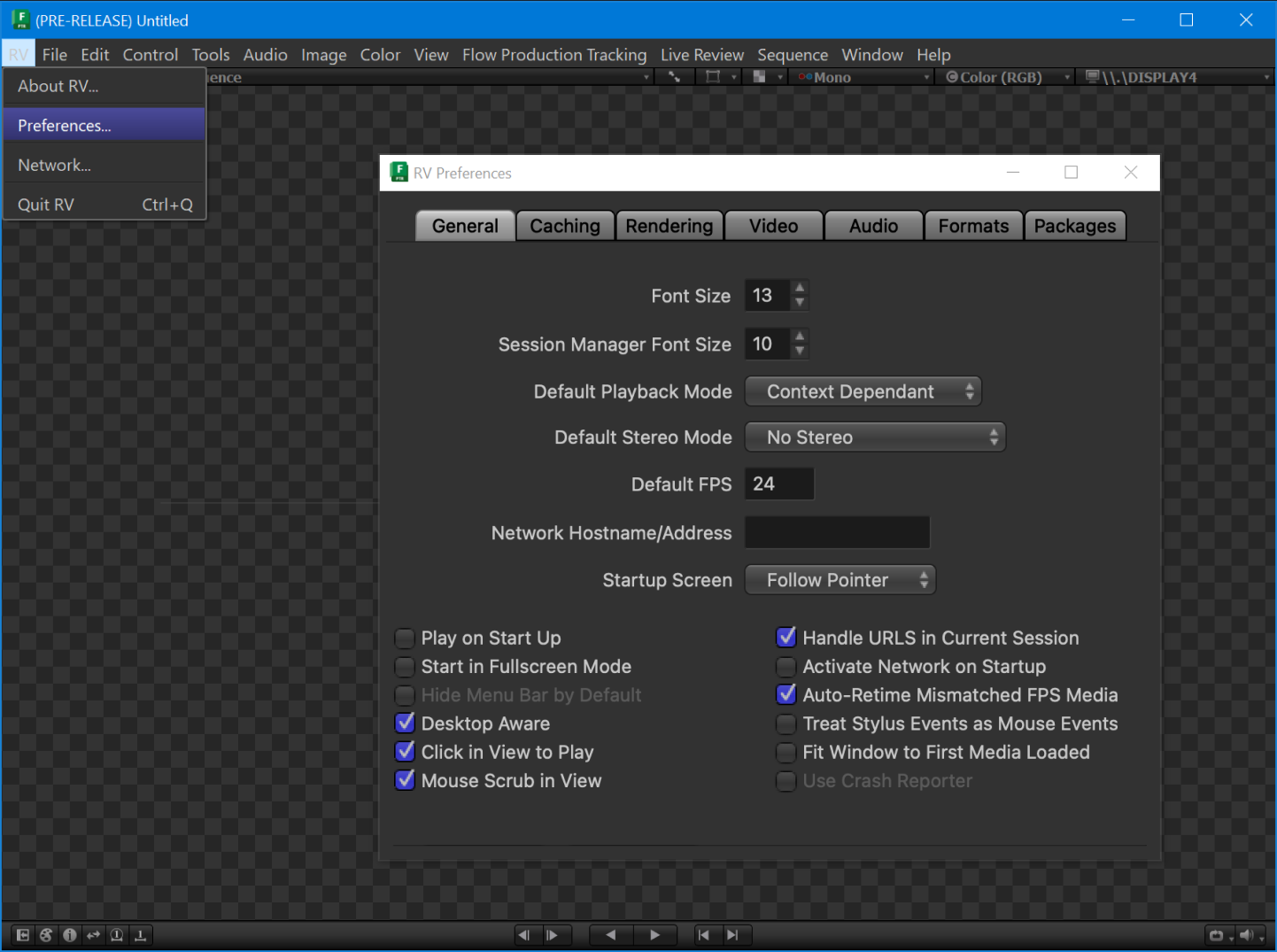The width and height of the screenshot is (1277, 952).
Task: Click the Font Size value field
Action: 768,296
